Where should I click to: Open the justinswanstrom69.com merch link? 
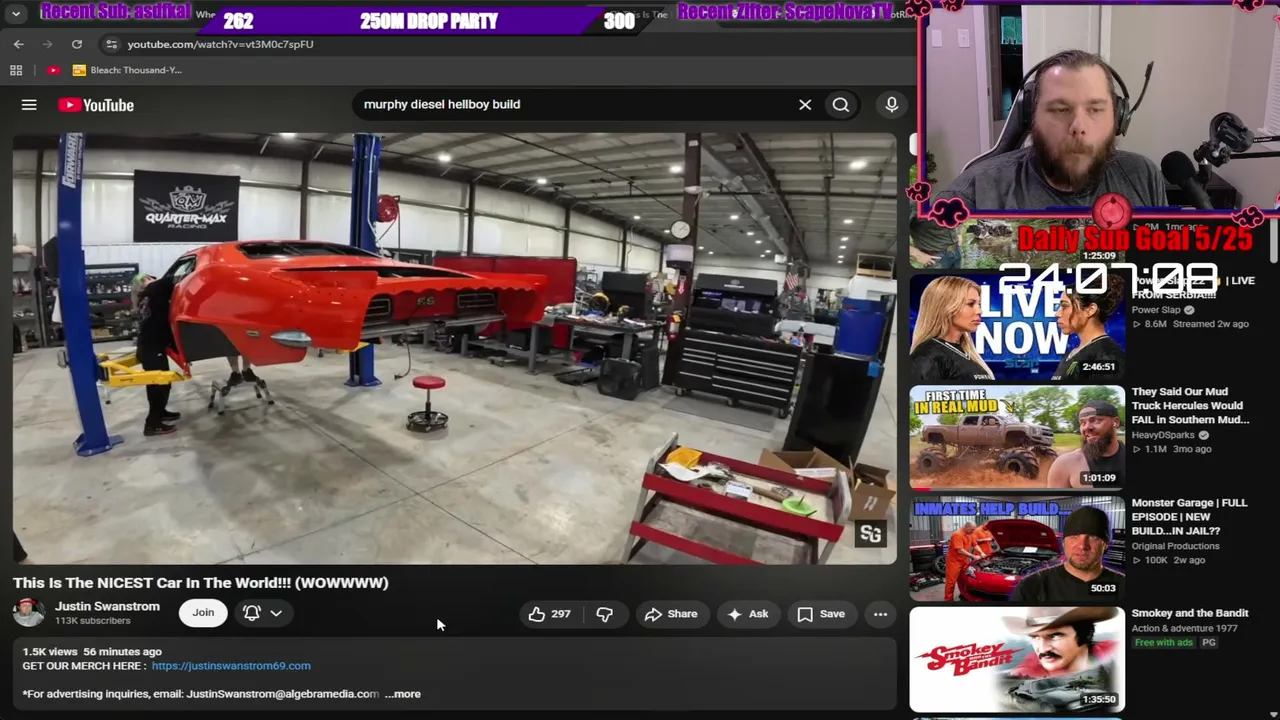point(231,666)
